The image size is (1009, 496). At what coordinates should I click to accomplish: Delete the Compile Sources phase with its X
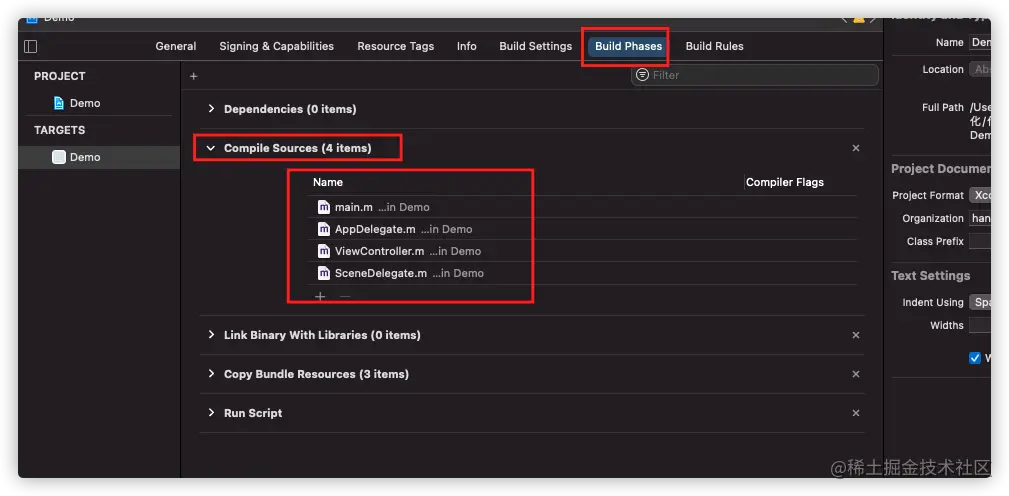(x=856, y=148)
